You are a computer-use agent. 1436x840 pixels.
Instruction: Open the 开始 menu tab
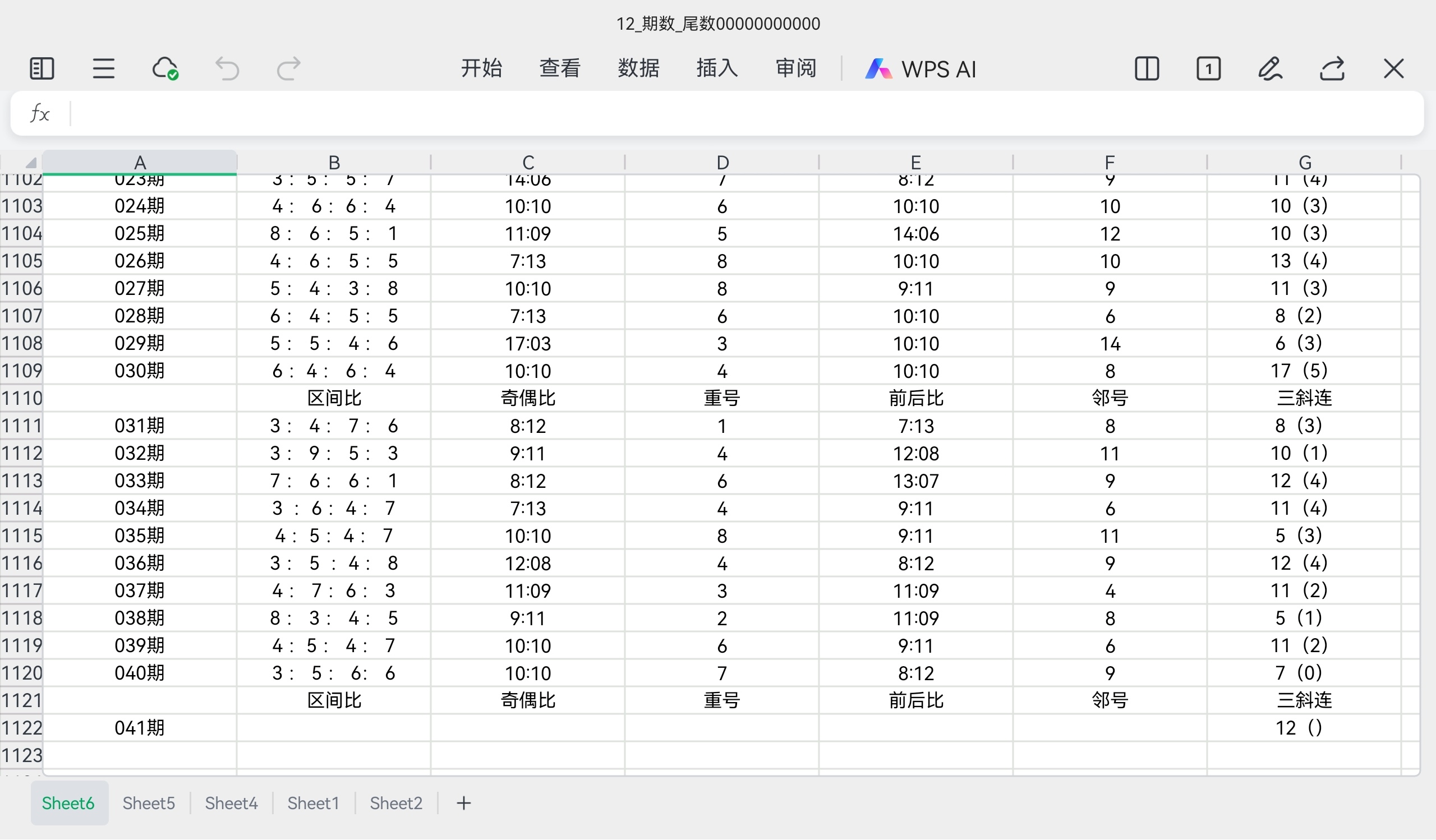click(x=481, y=68)
